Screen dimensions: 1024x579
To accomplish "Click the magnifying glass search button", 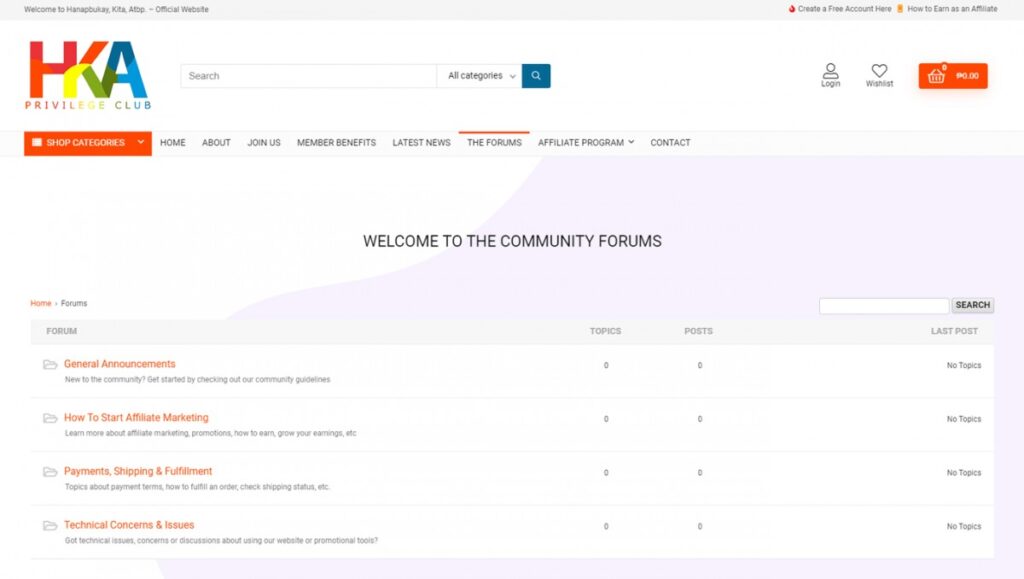I will (x=536, y=76).
